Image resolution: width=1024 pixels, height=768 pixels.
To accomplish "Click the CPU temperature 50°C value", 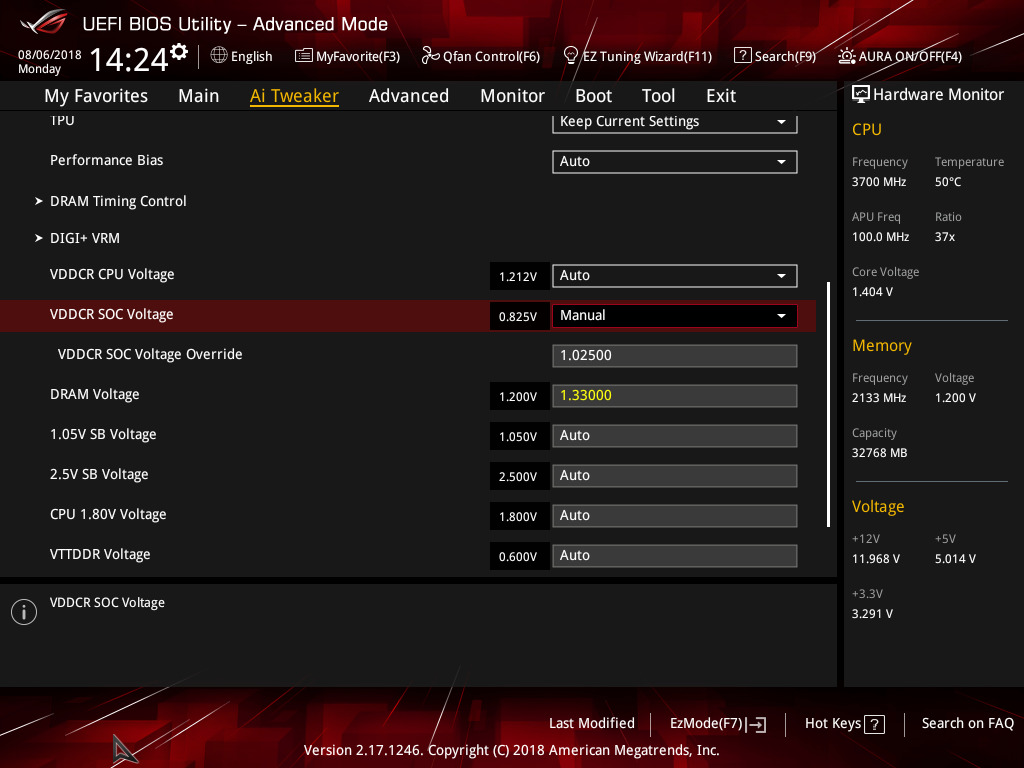I will [948, 182].
